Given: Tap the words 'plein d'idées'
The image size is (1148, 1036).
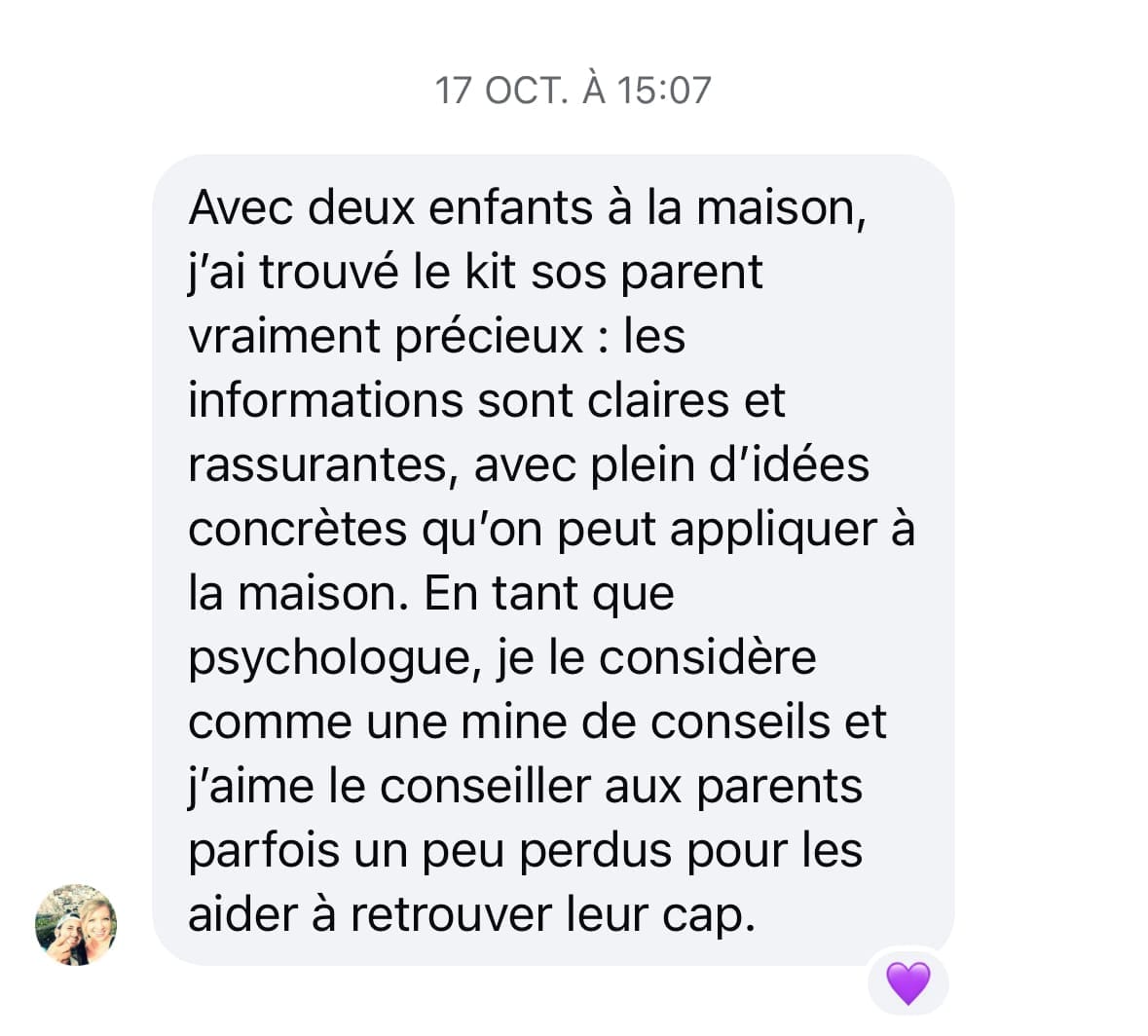Looking at the screenshot, I should (729, 464).
